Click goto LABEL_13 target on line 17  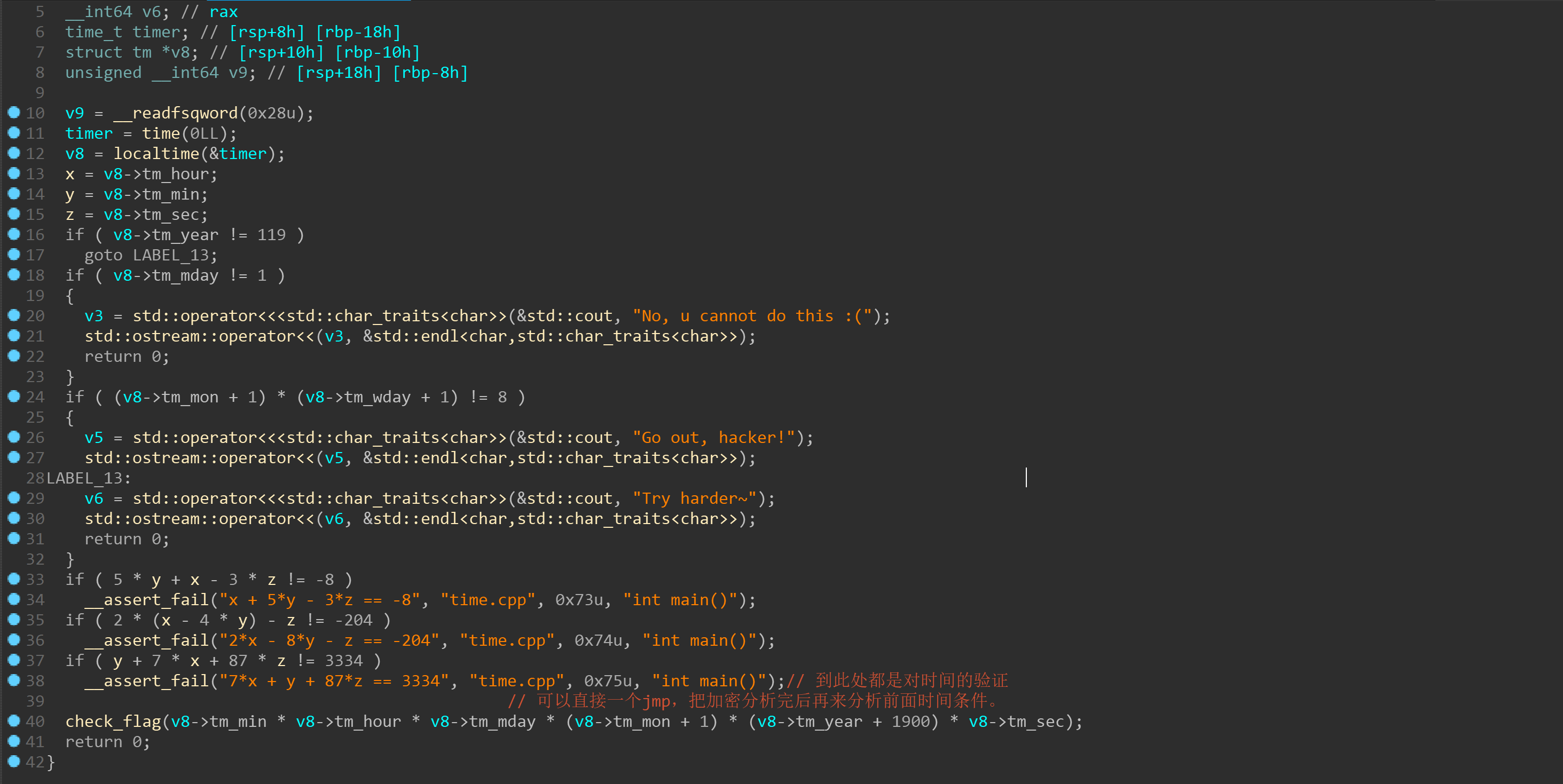(x=170, y=256)
